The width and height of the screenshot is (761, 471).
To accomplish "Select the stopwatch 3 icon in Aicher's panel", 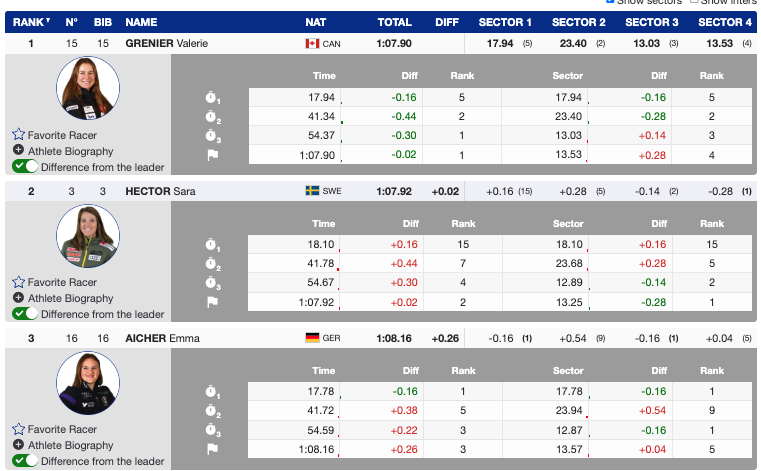I will 212,430.
